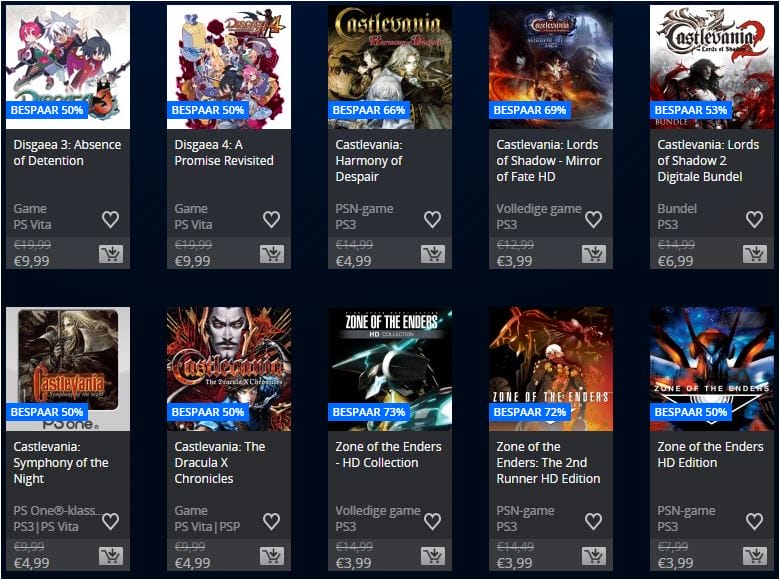780x580 pixels.
Task: Add Zone of the Enders HD Edition to cart
Action: pyautogui.click(x=755, y=556)
